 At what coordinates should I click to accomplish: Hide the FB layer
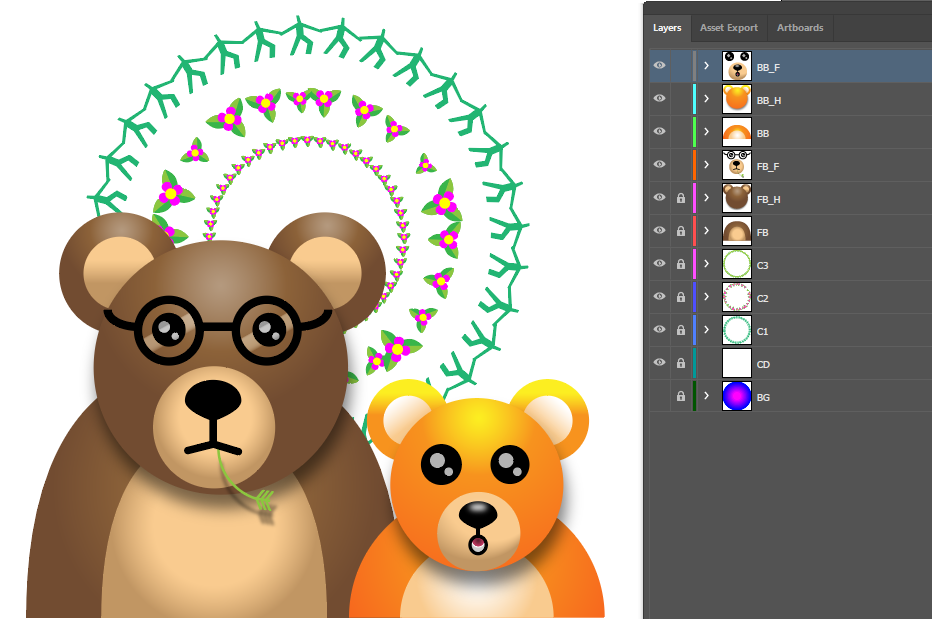pyautogui.click(x=659, y=231)
